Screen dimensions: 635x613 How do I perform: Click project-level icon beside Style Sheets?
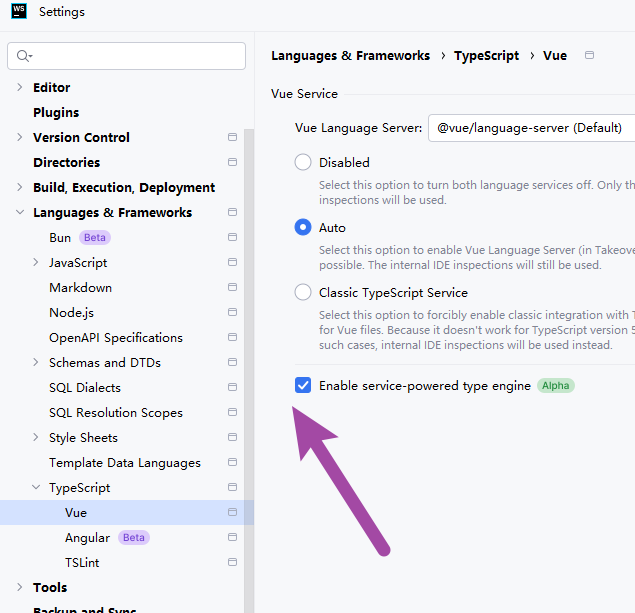(232, 437)
